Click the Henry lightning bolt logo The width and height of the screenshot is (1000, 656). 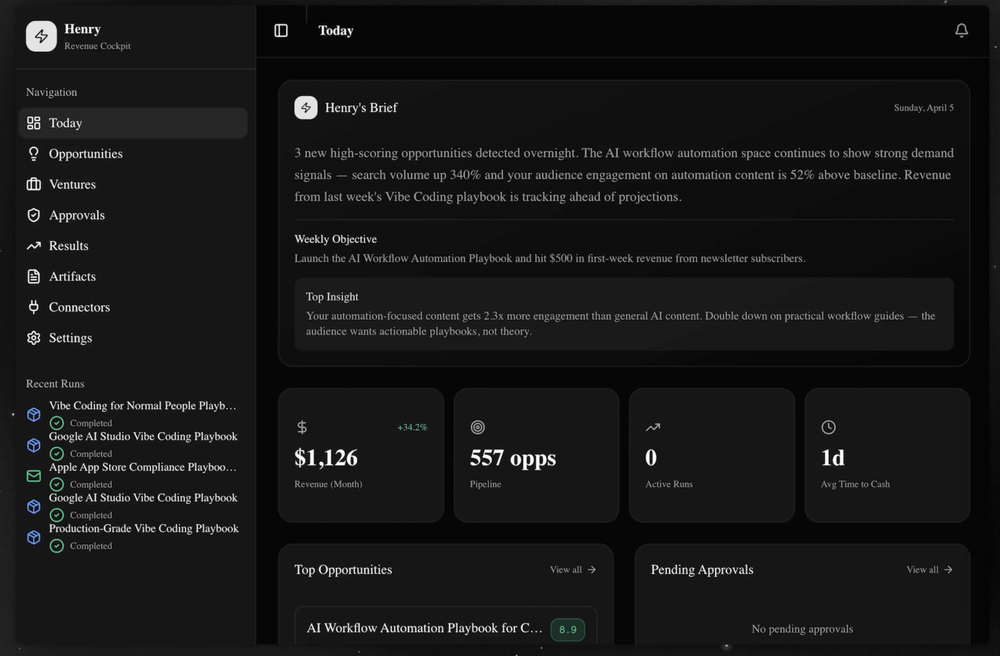41,36
